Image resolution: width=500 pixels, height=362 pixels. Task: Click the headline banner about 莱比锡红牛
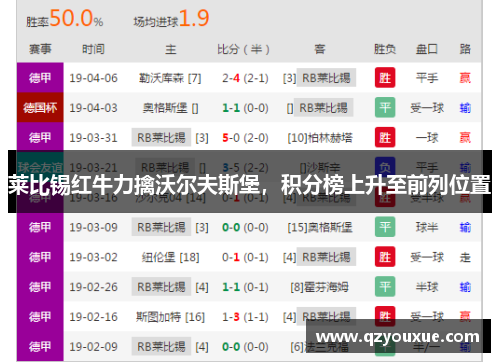point(250,182)
